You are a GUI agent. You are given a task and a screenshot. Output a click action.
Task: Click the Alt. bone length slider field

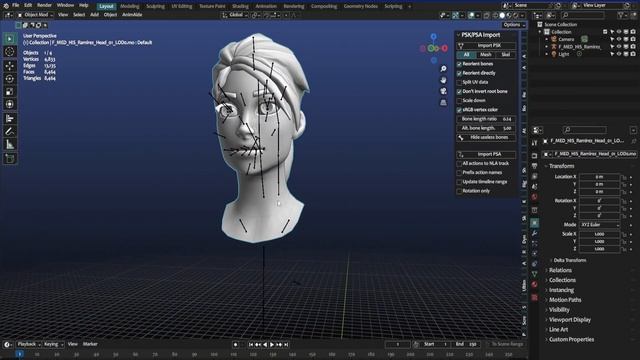click(486, 128)
